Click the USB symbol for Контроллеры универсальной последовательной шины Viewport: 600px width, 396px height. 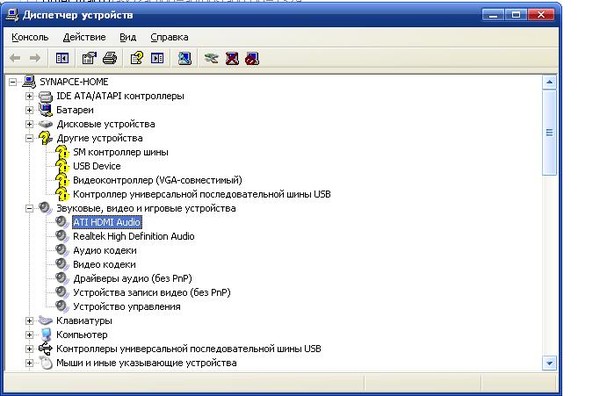point(45,349)
